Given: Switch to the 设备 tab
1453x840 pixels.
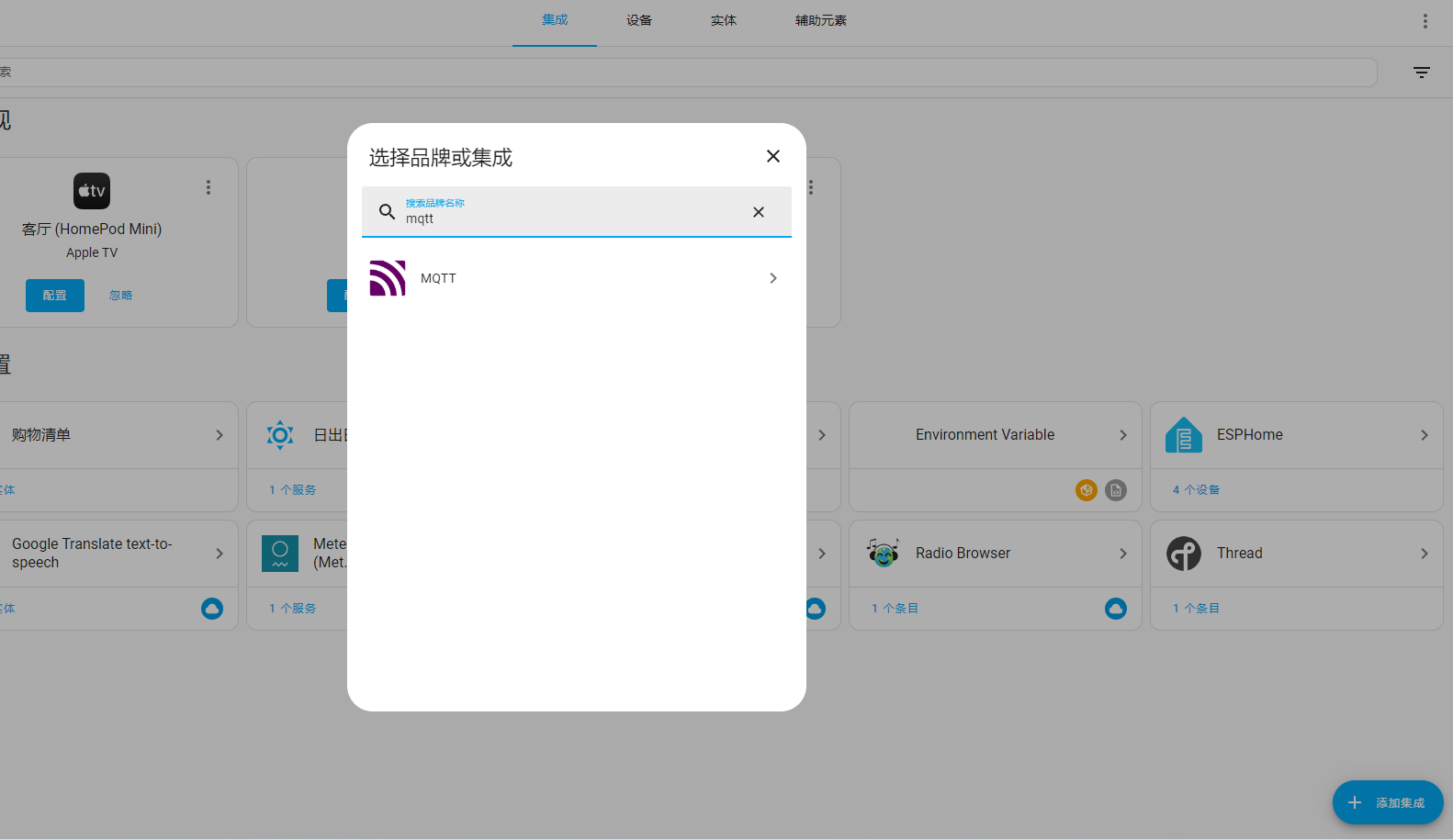Looking at the screenshot, I should pyautogui.click(x=639, y=20).
